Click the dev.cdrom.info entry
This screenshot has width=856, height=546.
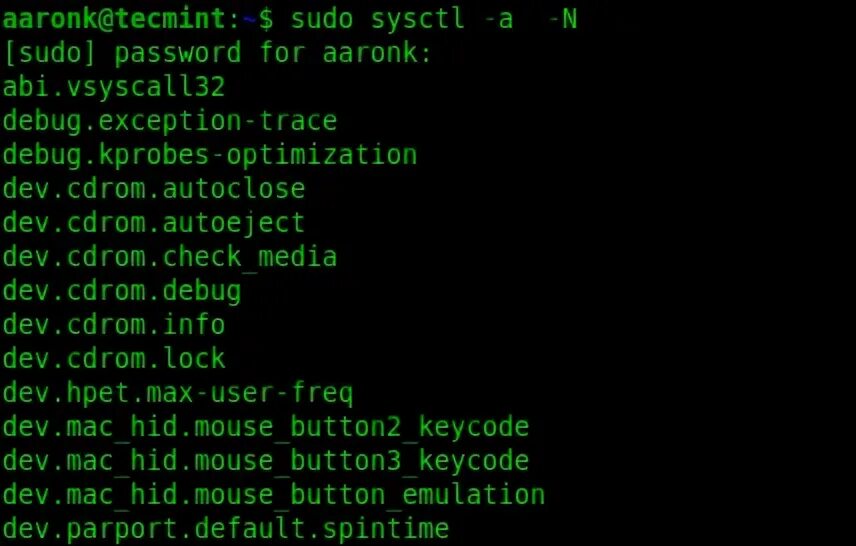pos(114,325)
